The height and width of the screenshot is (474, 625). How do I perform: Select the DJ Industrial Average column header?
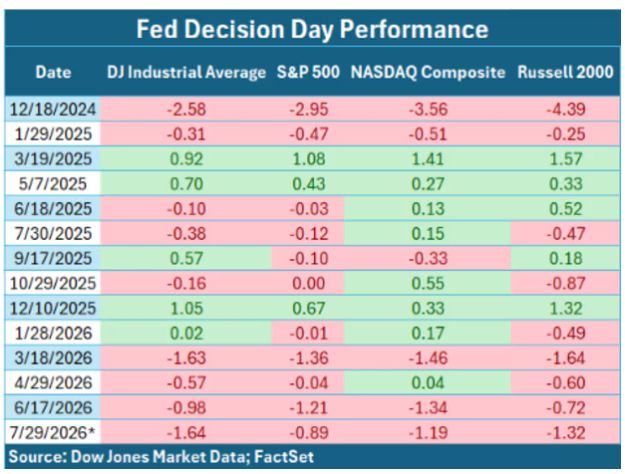pyautogui.click(x=187, y=72)
